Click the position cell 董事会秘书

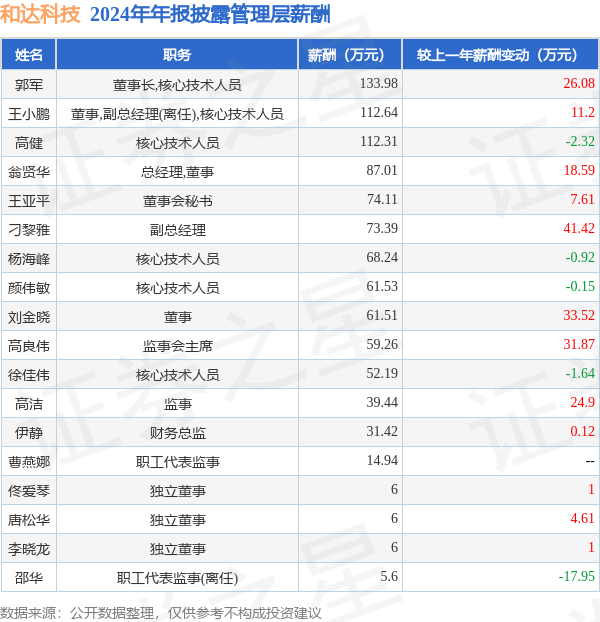[x=177, y=201]
